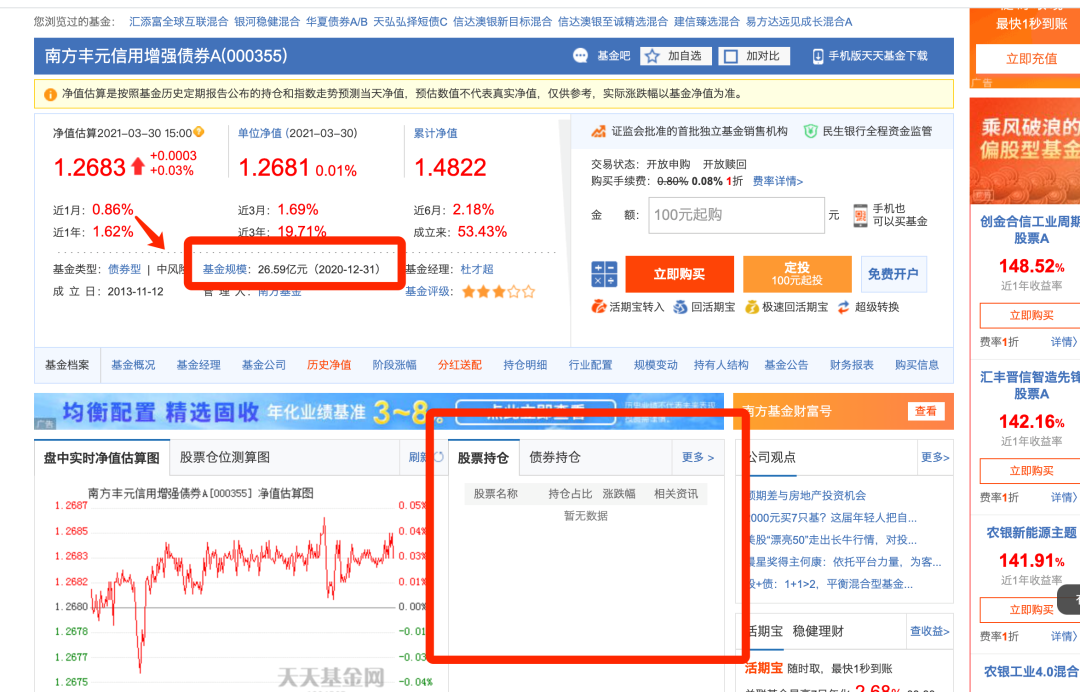Click the 定投 100元起投 button
This screenshot has height=692, width=1080.
tap(797, 274)
